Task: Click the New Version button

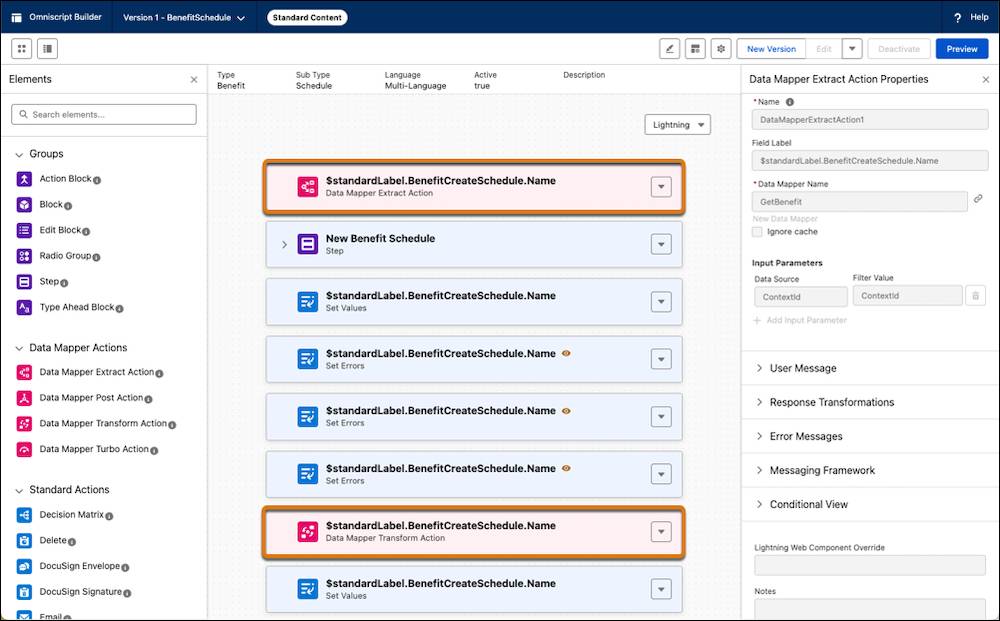Action: point(771,48)
